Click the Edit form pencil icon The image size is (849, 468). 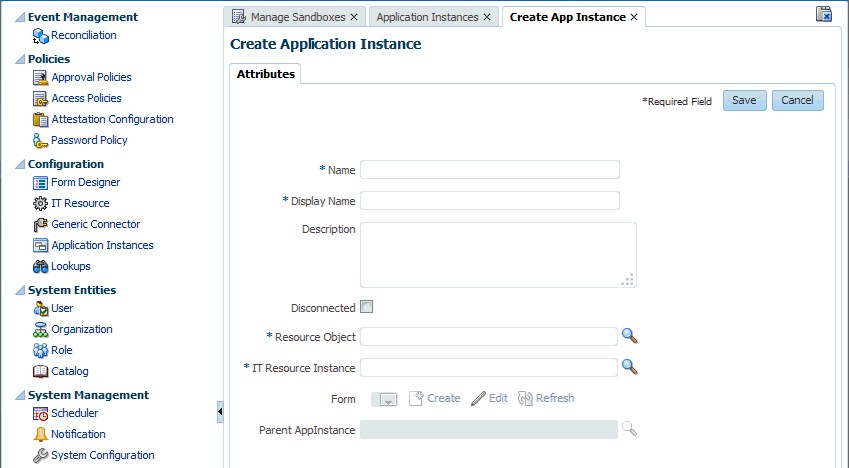(x=478, y=399)
